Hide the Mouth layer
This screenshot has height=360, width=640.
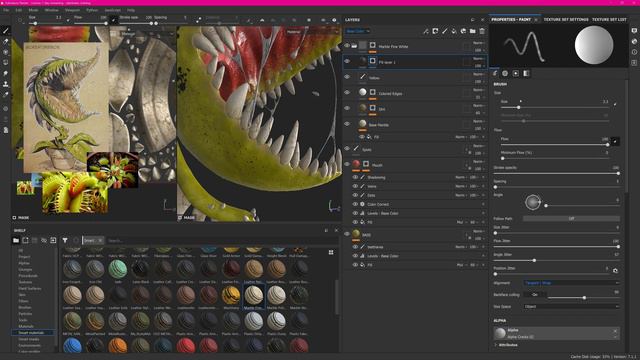(347, 164)
